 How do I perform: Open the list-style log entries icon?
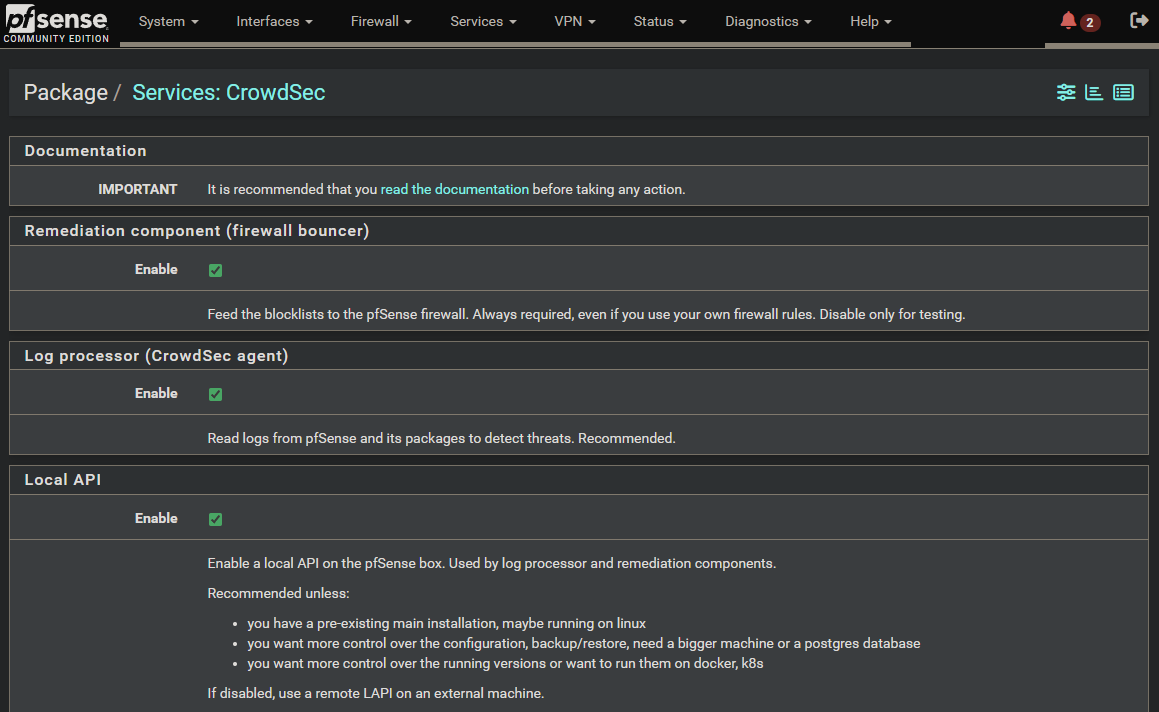(x=1123, y=93)
